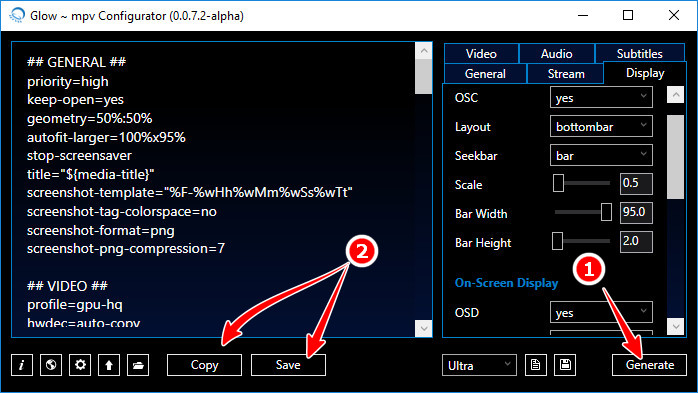Open the Seekbar dropdown
This screenshot has width=698, height=393.
click(601, 155)
